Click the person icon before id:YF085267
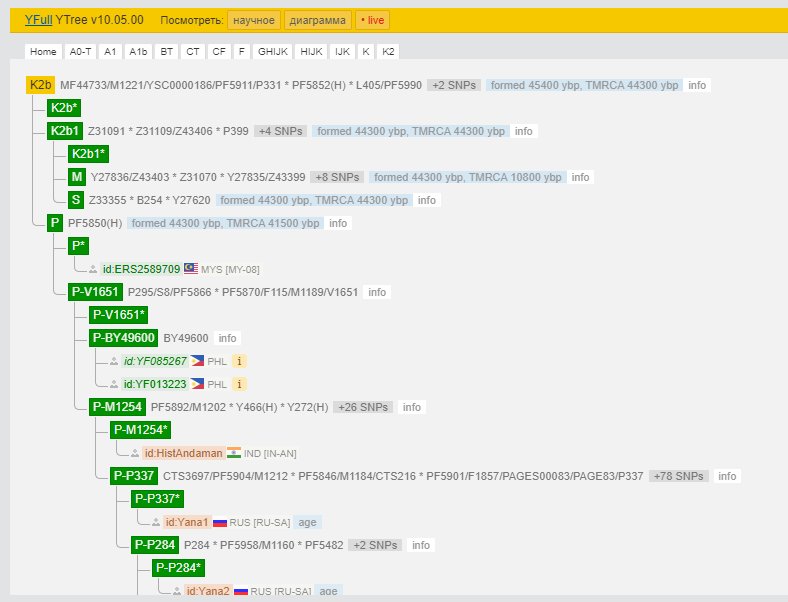This screenshot has height=602, width=788. (x=114, y=361)
